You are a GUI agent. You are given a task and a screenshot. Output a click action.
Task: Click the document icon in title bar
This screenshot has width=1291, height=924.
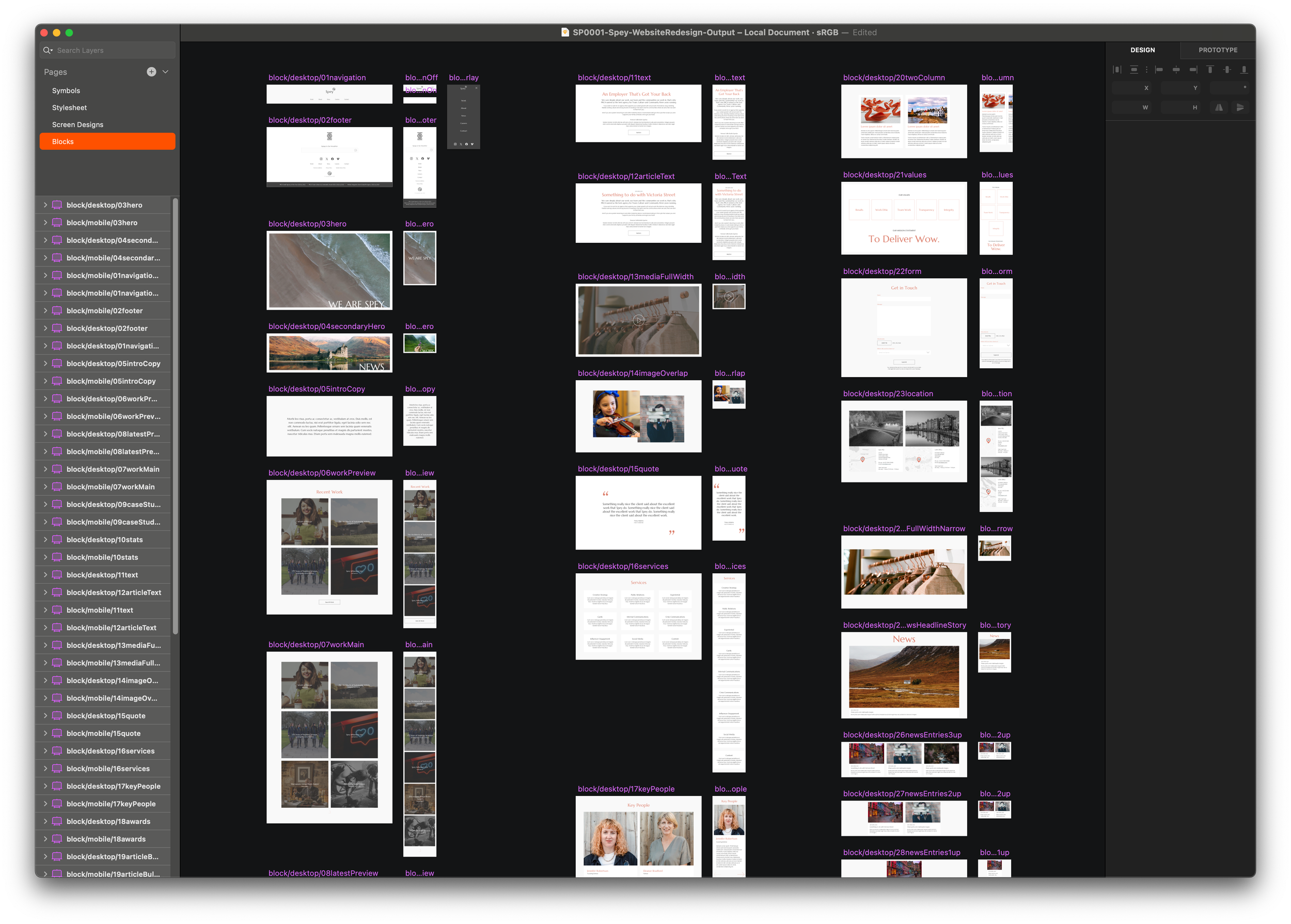click(565, 33)
